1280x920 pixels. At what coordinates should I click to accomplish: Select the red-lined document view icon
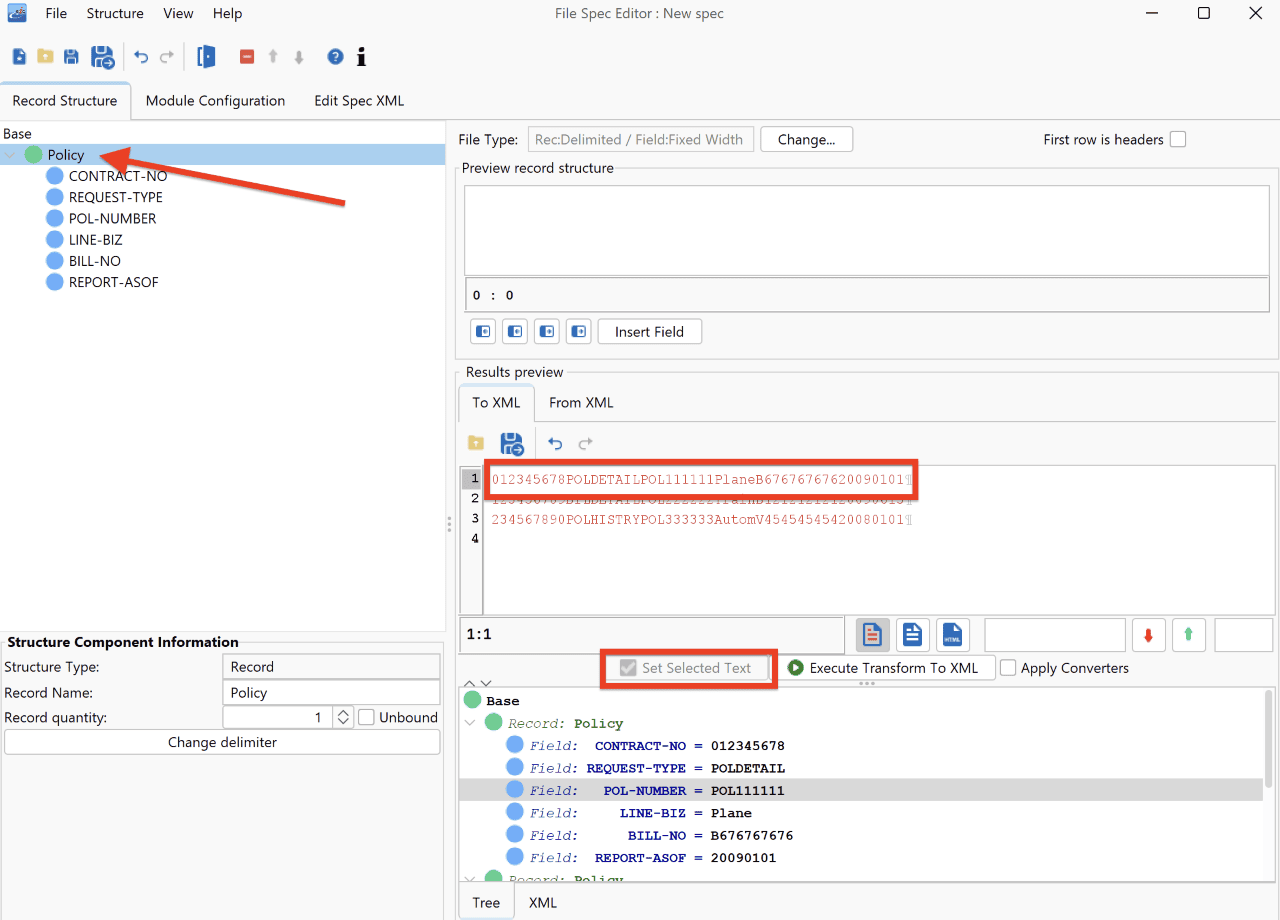872,635
